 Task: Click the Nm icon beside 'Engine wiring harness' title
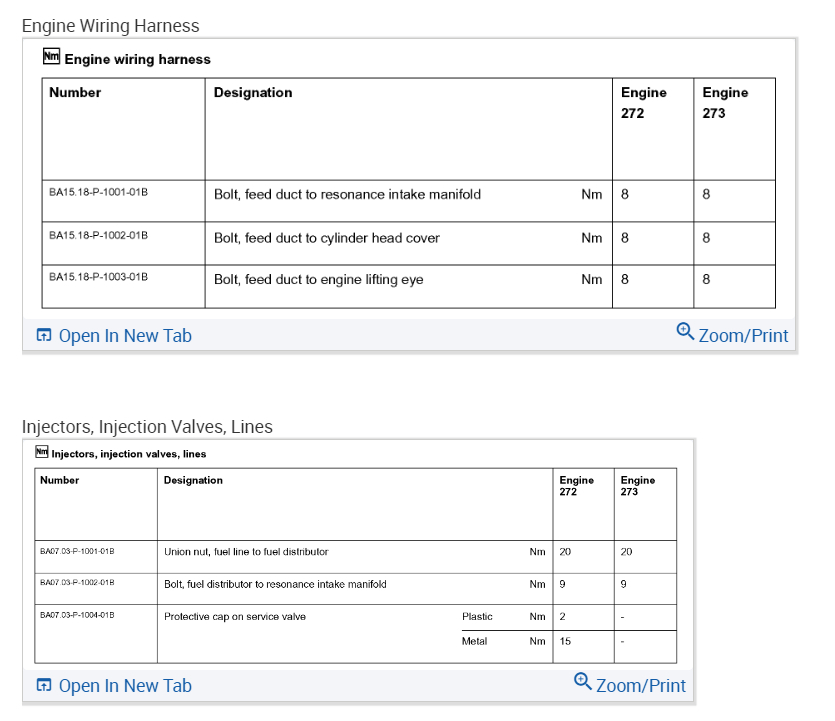click(x=52, y=57)
